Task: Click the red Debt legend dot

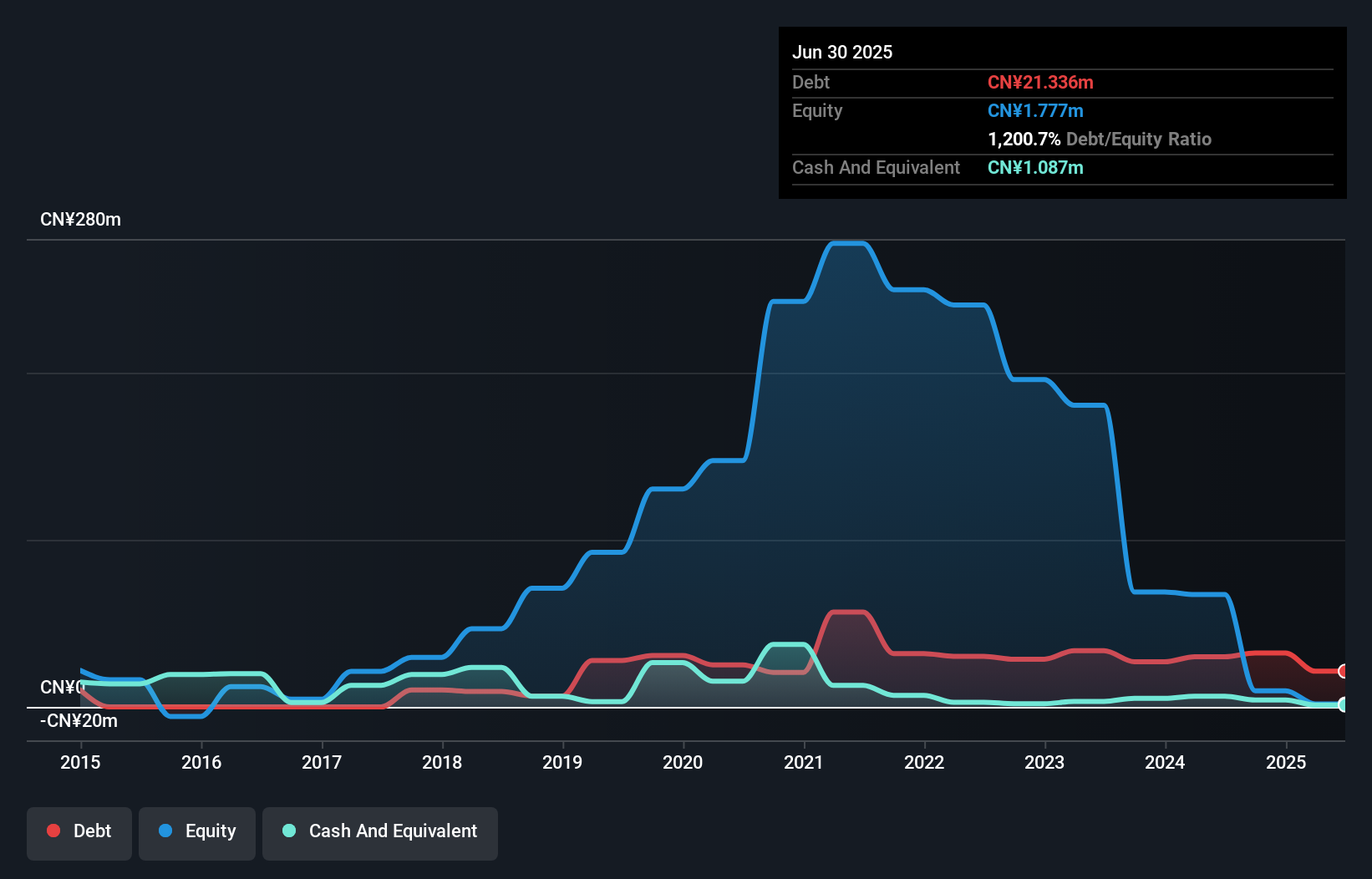Action: [53, 831]
